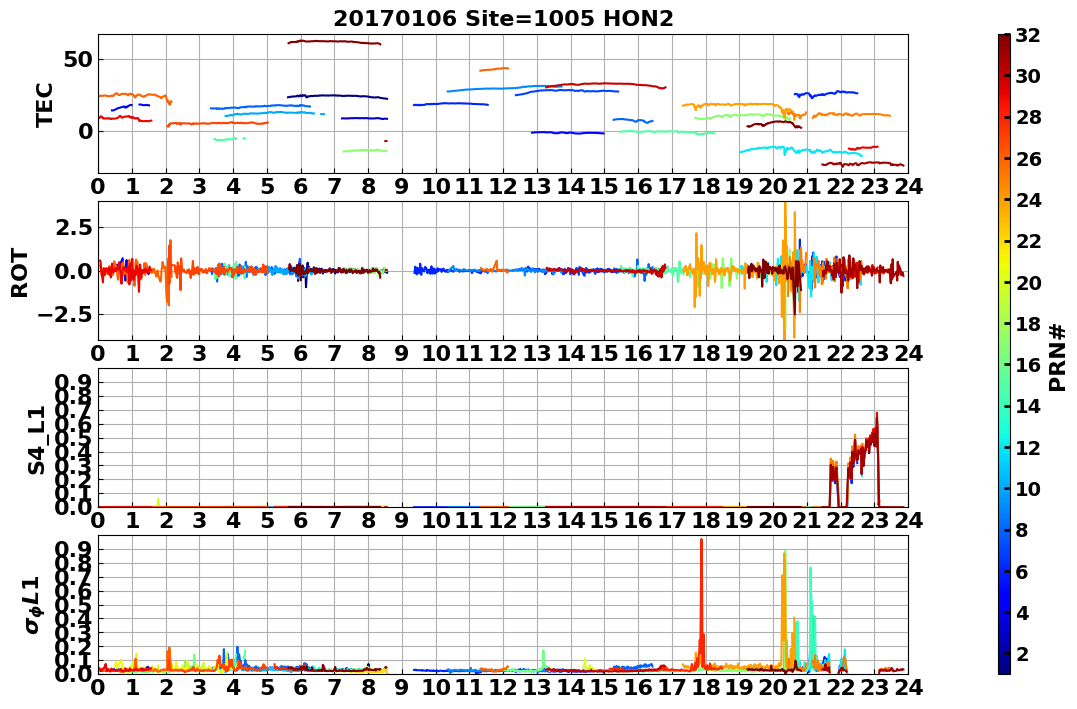The image size is (1077, 709).
Task: Click the S4_L1 y-axis label
Action: pyautogui.click(x=36, y=440)
